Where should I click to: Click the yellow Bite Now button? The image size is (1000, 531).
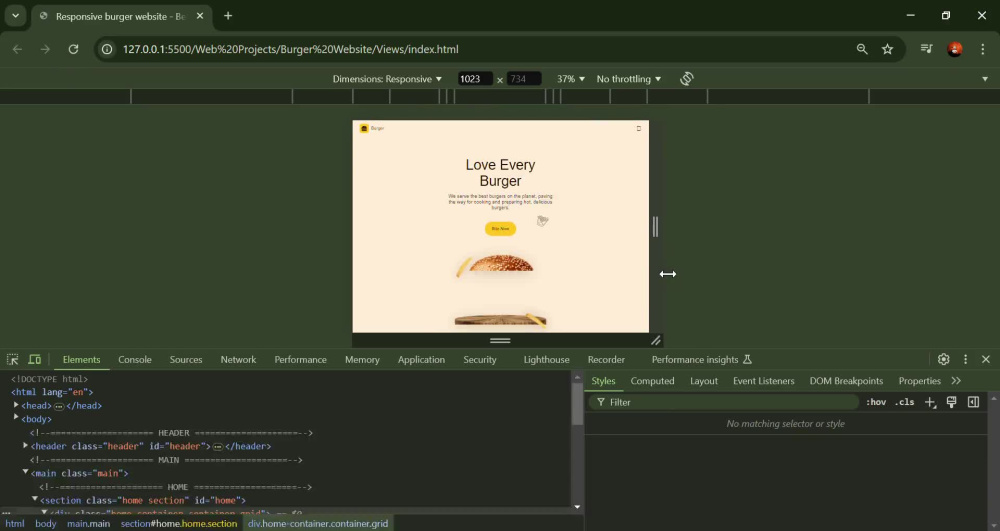(x=500, y=228)
